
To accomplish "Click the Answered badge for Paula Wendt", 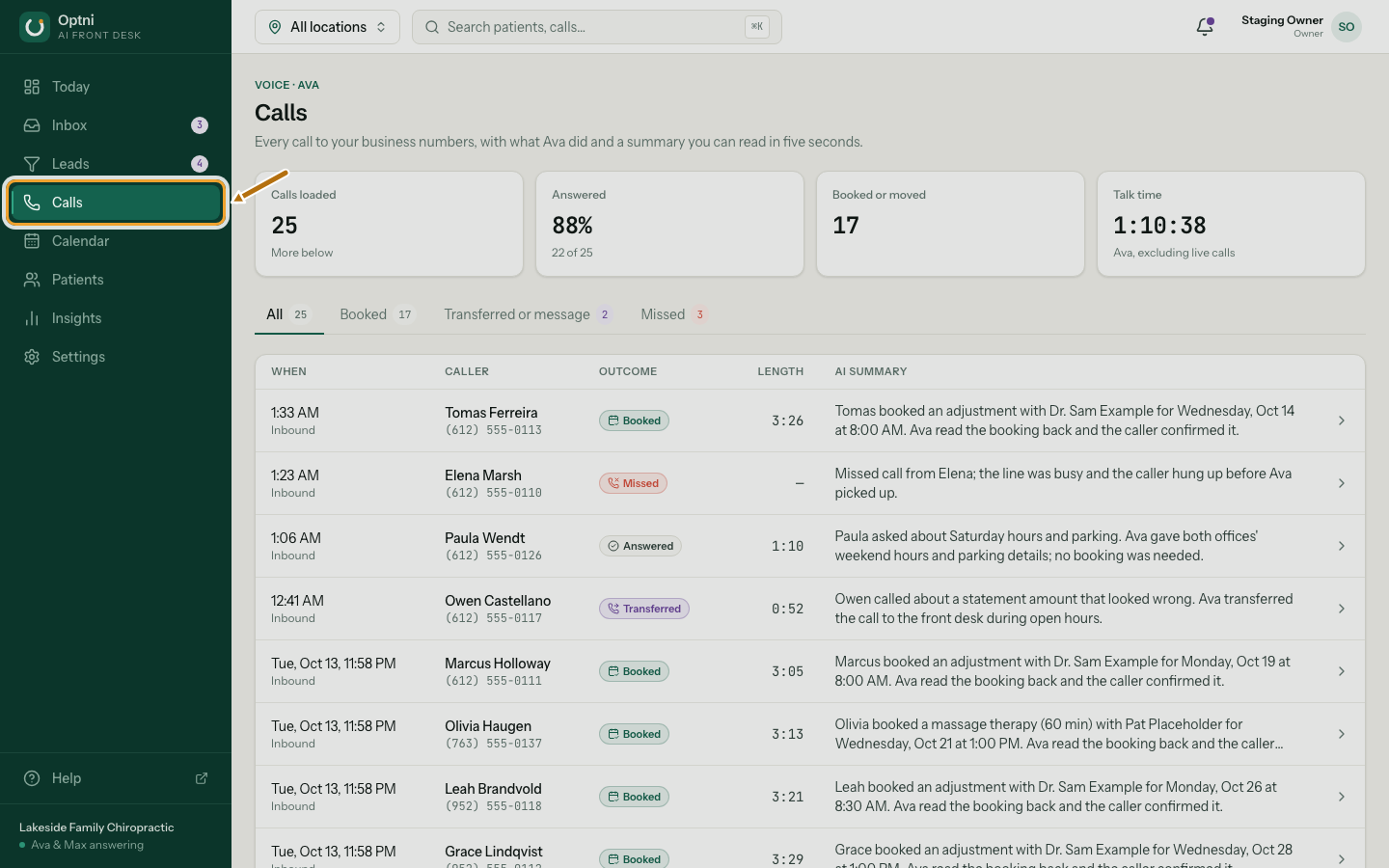I will [640, 546].
